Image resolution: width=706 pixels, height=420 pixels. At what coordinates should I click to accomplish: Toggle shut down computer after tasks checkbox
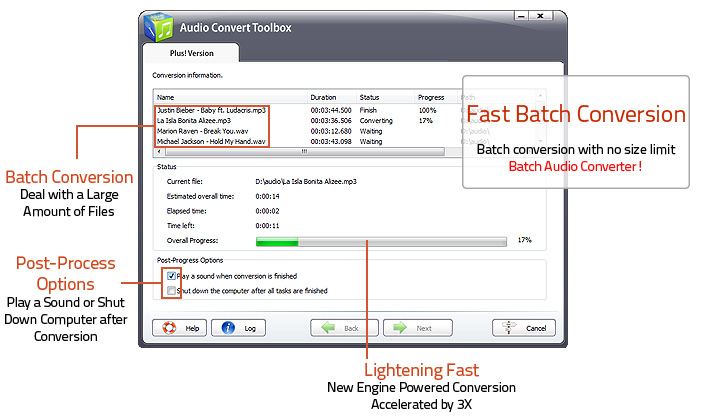171,290
